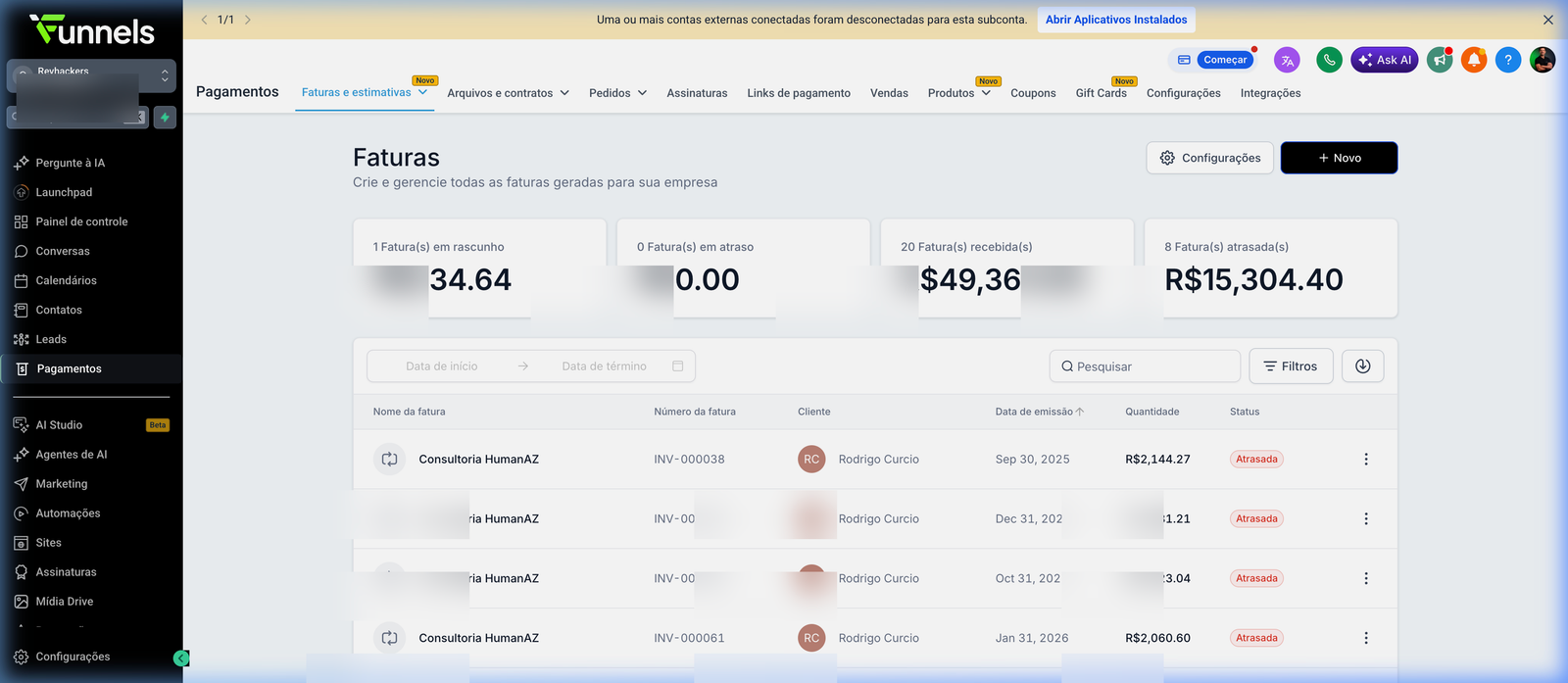Click the download export icon beside Filtros
The width and height of the screenshot is (1568, 683).
pos(1362,366)
